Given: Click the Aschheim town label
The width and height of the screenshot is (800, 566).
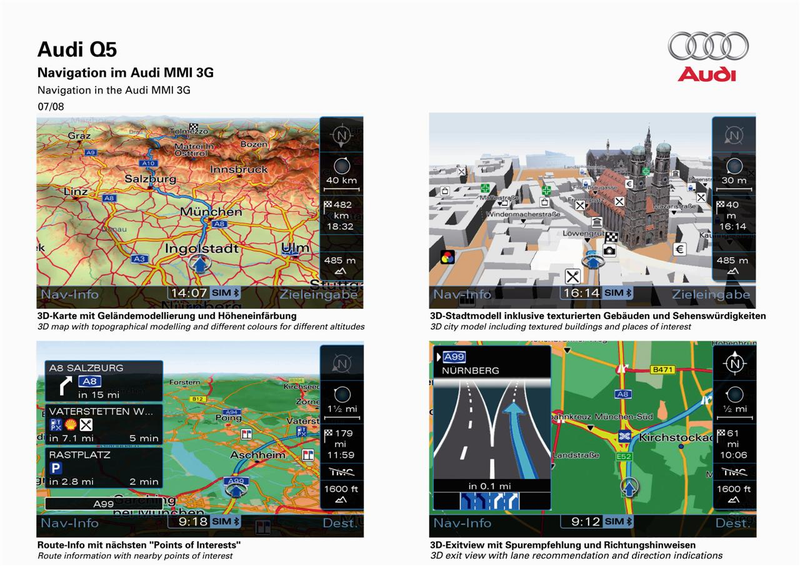Looking at the screenshot, I should (258, 455).
